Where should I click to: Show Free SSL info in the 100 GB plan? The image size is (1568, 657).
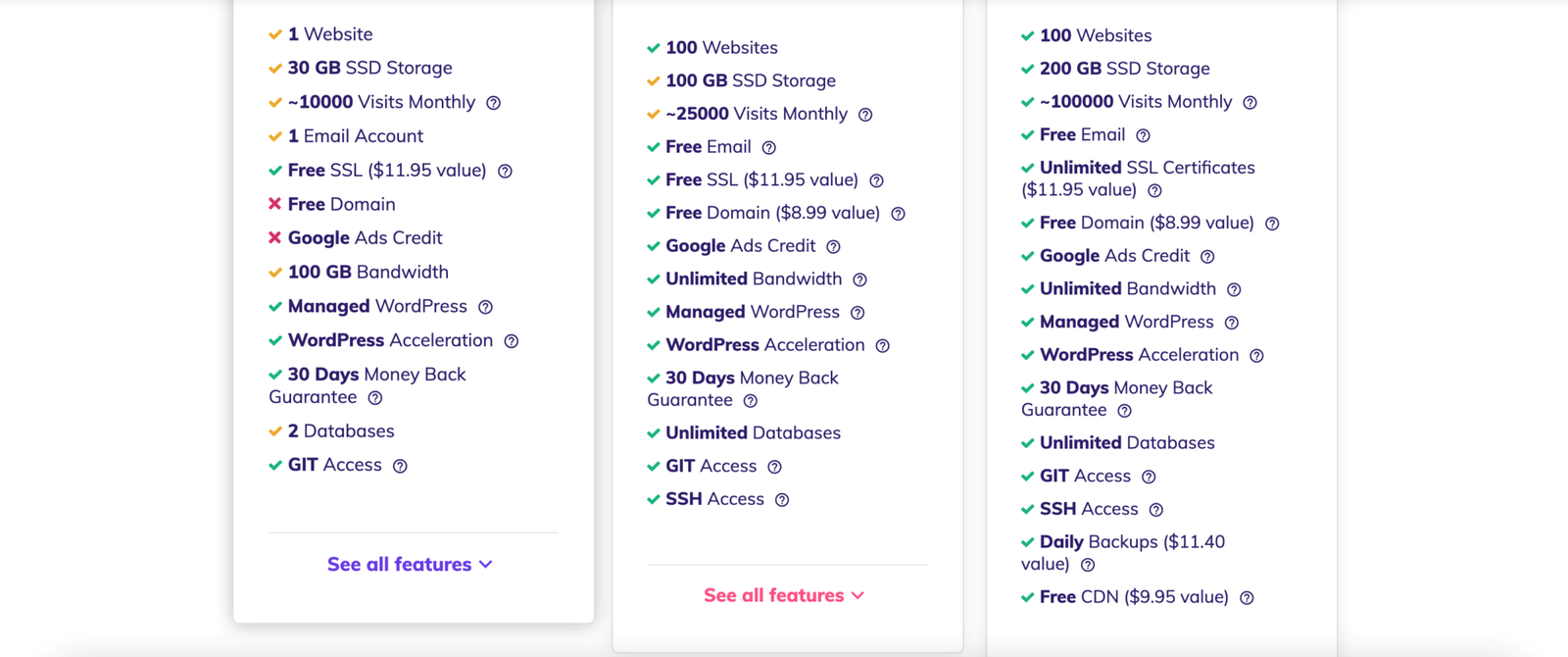point(876,180)
